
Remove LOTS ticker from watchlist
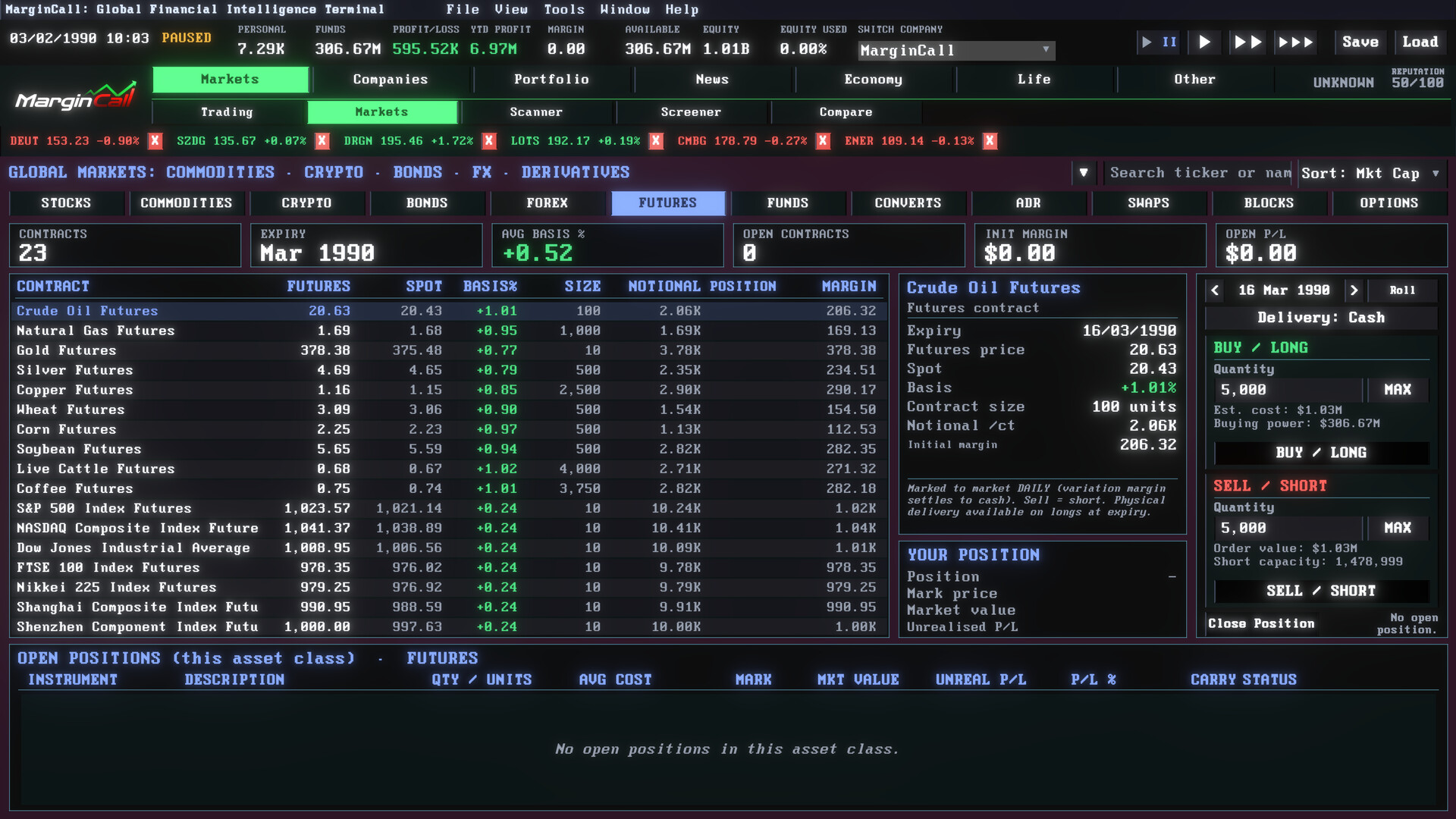click(656, 141)
